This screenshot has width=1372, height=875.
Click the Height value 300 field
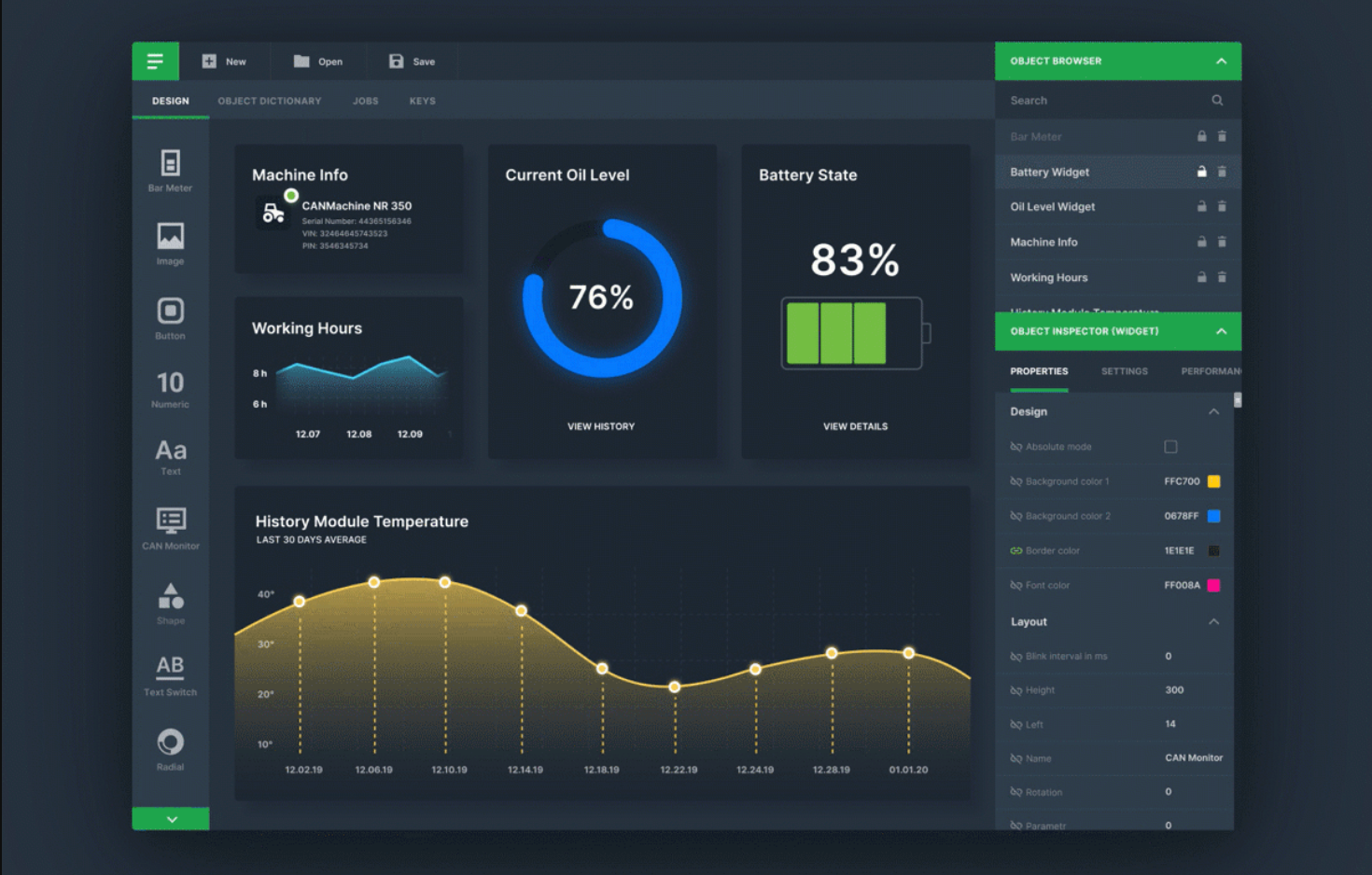(1174, 690)
